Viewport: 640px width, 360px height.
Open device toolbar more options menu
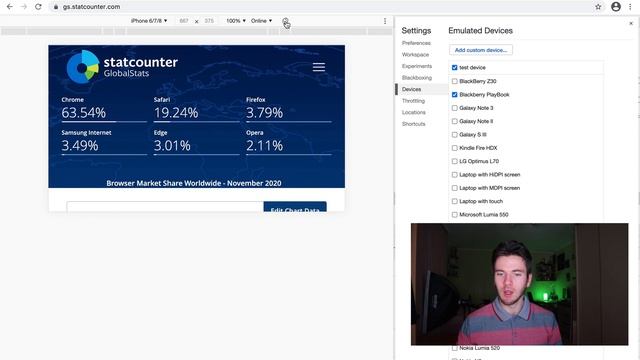coord(385,21)
